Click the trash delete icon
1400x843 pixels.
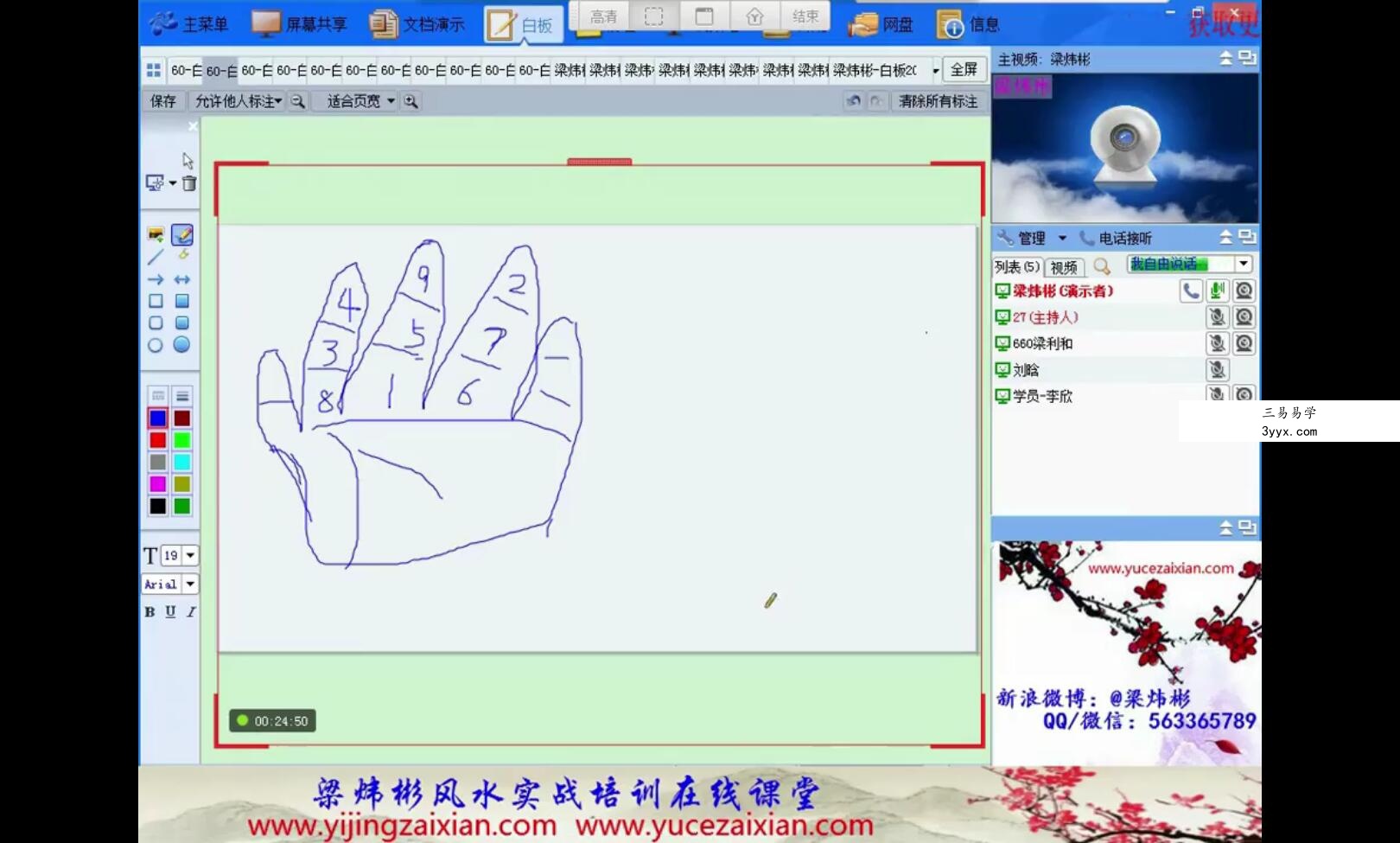pyautogui.click(x=189, y=183)
